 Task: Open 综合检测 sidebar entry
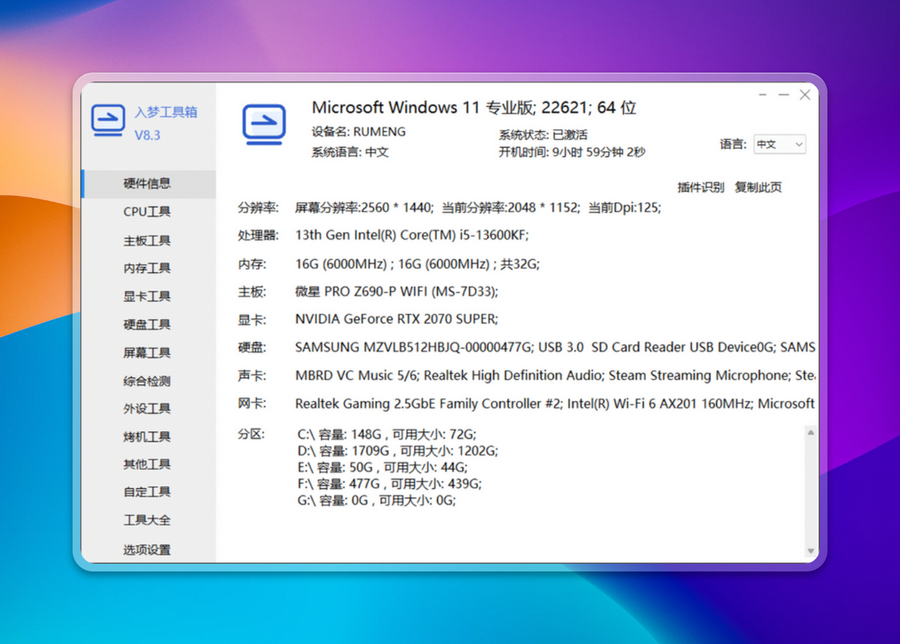click(149, 381)
